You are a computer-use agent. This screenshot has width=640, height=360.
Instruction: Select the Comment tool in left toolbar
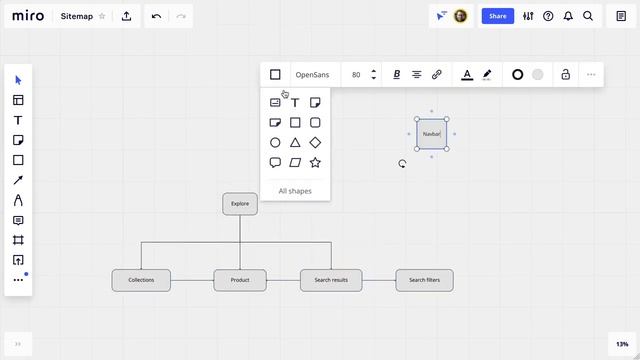[x=18, y=220]
